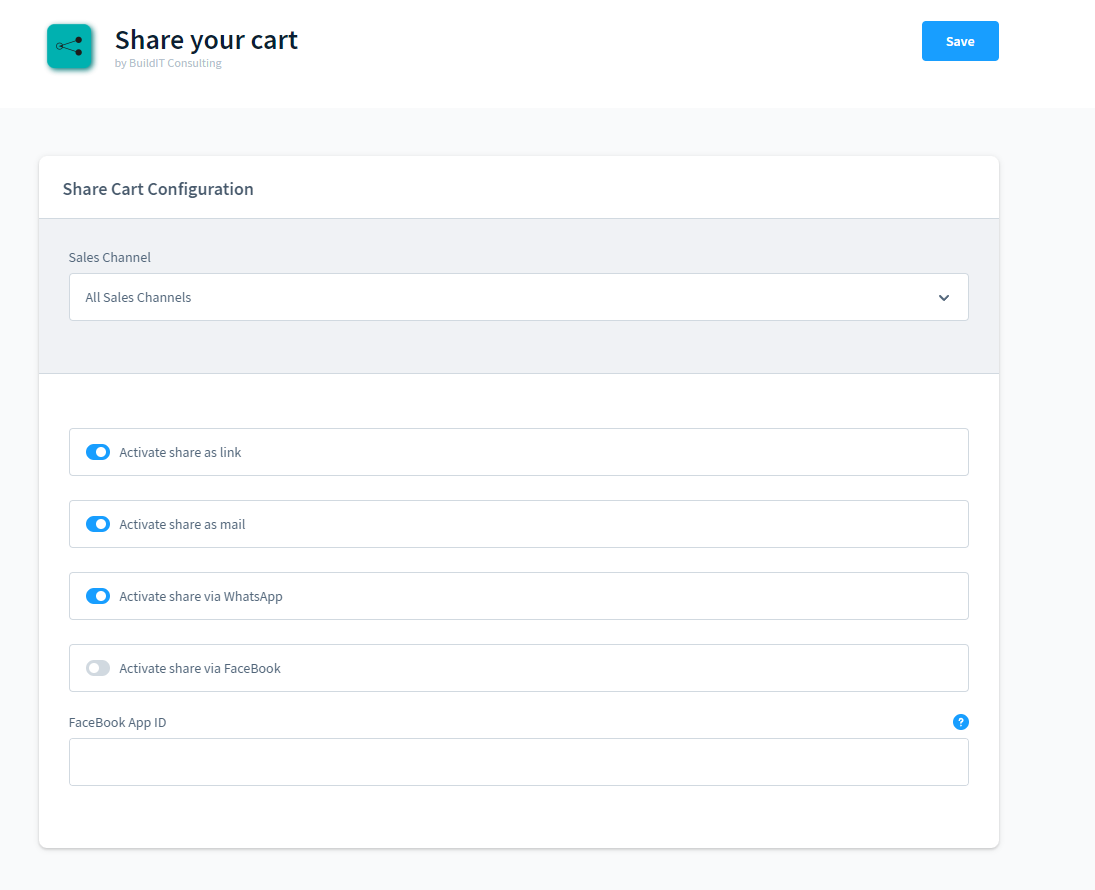Click the Share Cart Configuration card heading
Image resolution: width=1095 pixels, height=890 pixels.
click(x=158, y=189)
